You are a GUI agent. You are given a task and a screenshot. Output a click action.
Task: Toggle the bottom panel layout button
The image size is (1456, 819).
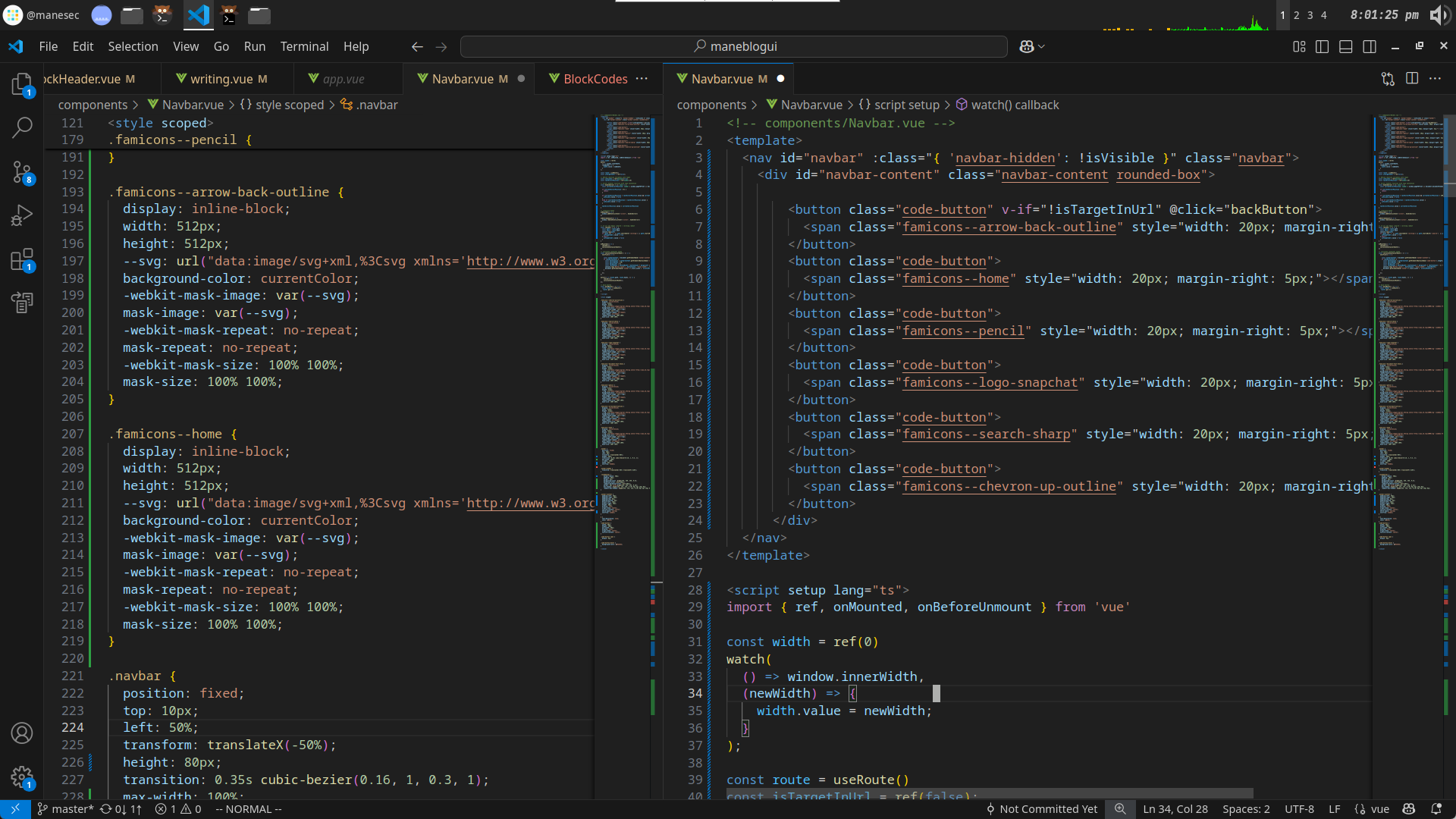coord(1346,47)
